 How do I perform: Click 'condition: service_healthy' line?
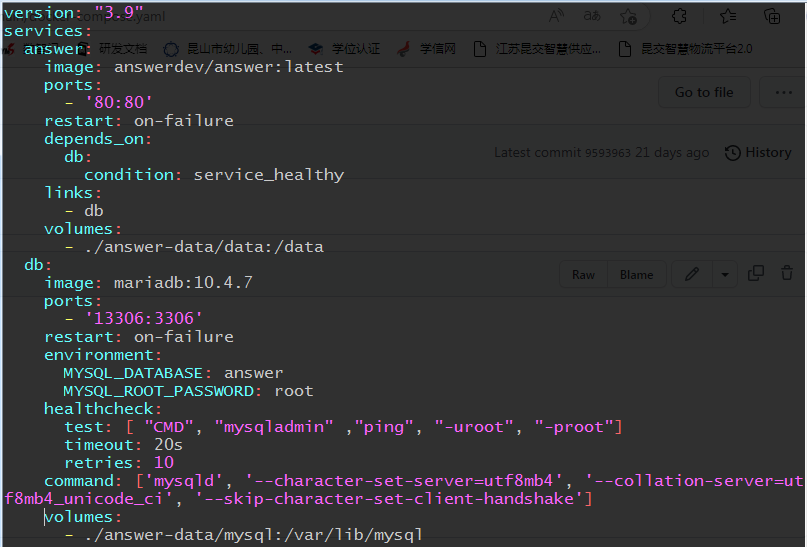[x=214, y=175]
